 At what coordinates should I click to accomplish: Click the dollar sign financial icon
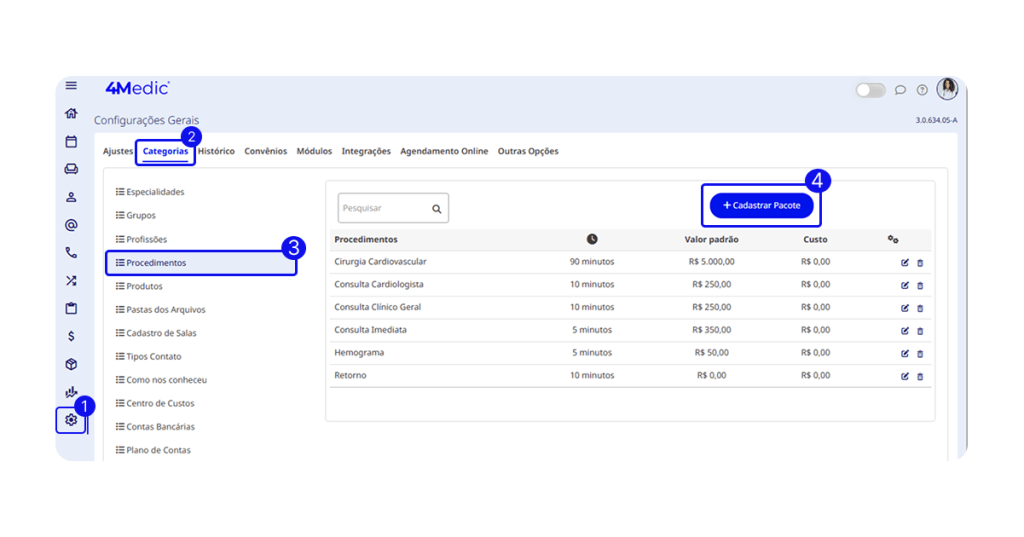click(71, 336)
